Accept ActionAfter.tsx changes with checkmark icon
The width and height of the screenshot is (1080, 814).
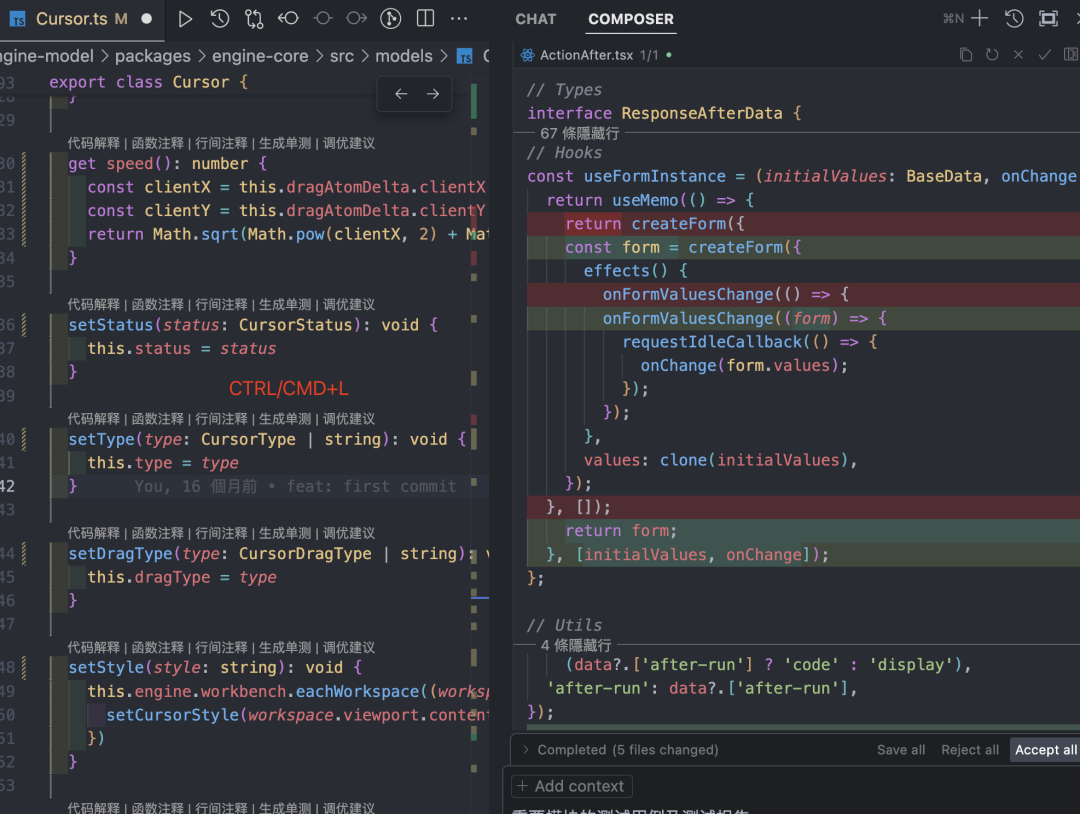(1045, 55)
